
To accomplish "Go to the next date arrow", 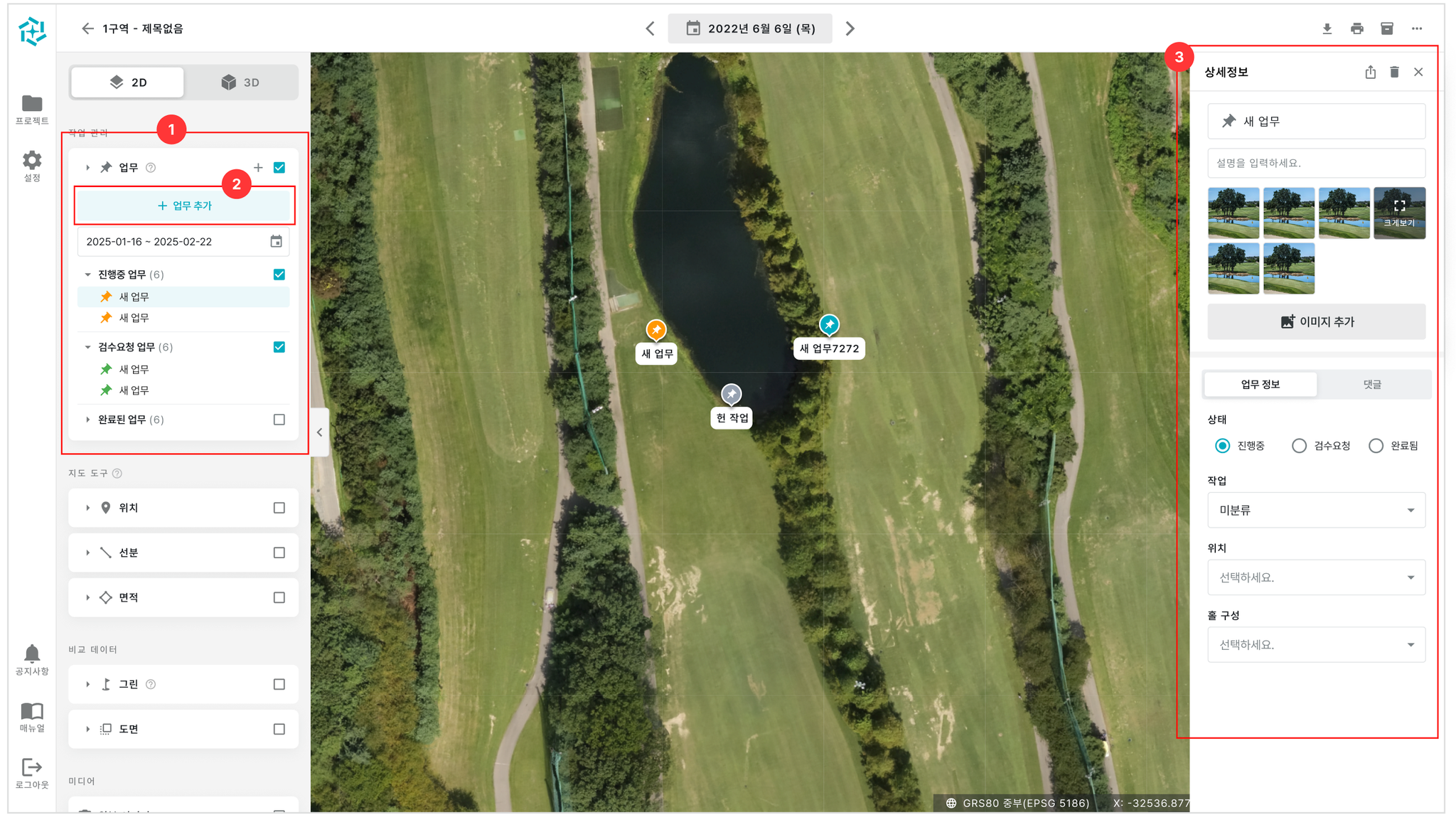I will coord(850,28).
